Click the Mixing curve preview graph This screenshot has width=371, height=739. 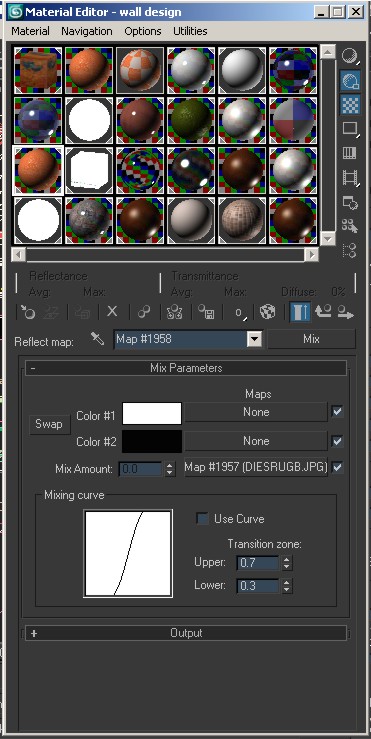pos(128,553)
